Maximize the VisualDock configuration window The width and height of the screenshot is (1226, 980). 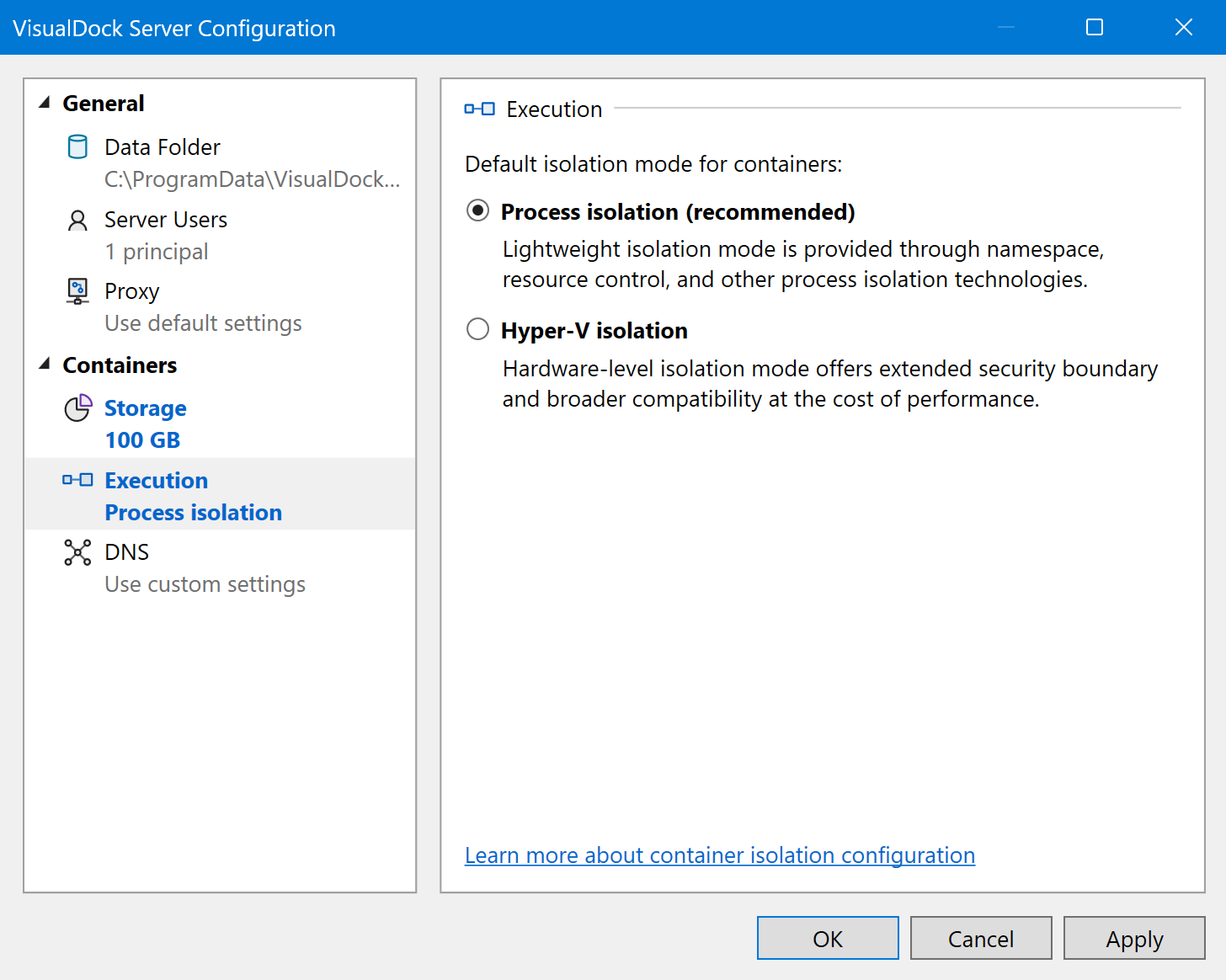tap(1094, 28)
